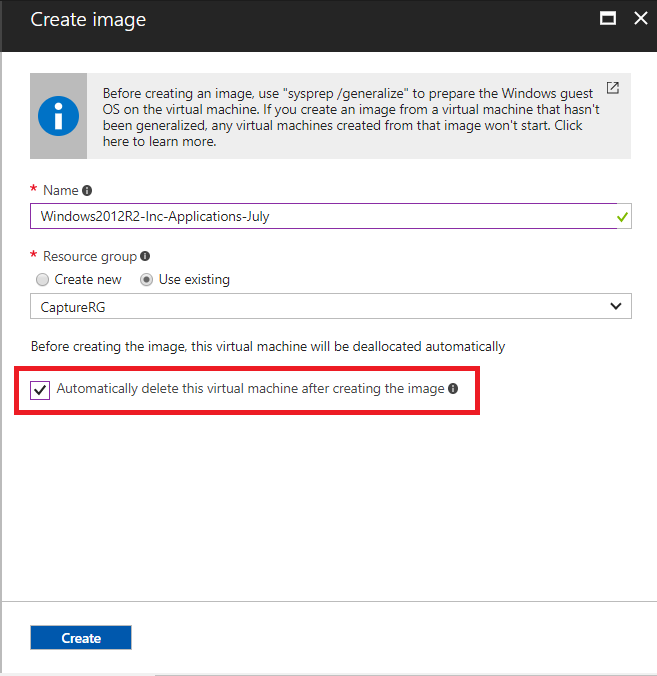Select the Create new radio button
The image size is (657, 676).
pos(42,280)
